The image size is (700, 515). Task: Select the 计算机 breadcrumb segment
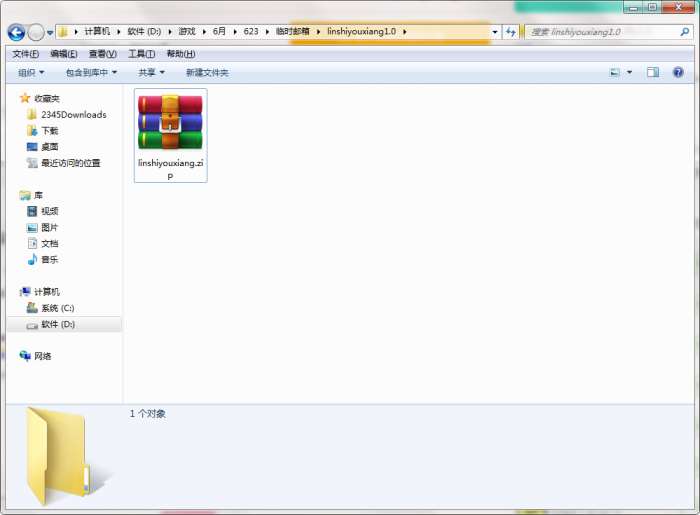(97, 31)
